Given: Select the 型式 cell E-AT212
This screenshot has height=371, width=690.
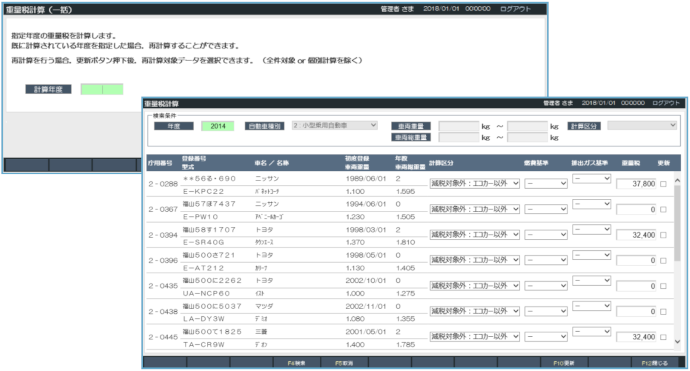Looking at the screenshot, I should click(203, 268).
